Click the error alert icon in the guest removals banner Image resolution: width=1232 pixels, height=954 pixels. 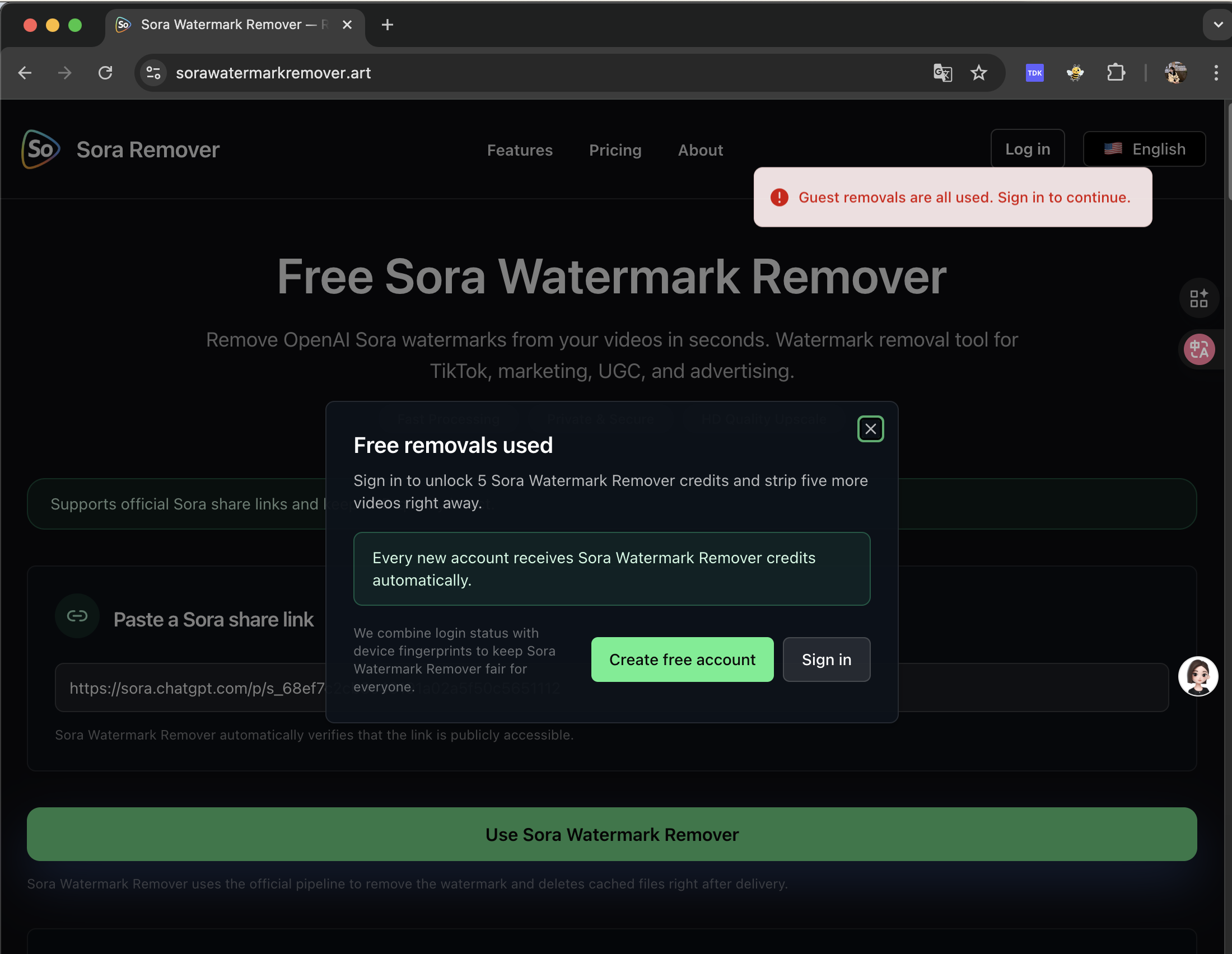coord(779,197)
